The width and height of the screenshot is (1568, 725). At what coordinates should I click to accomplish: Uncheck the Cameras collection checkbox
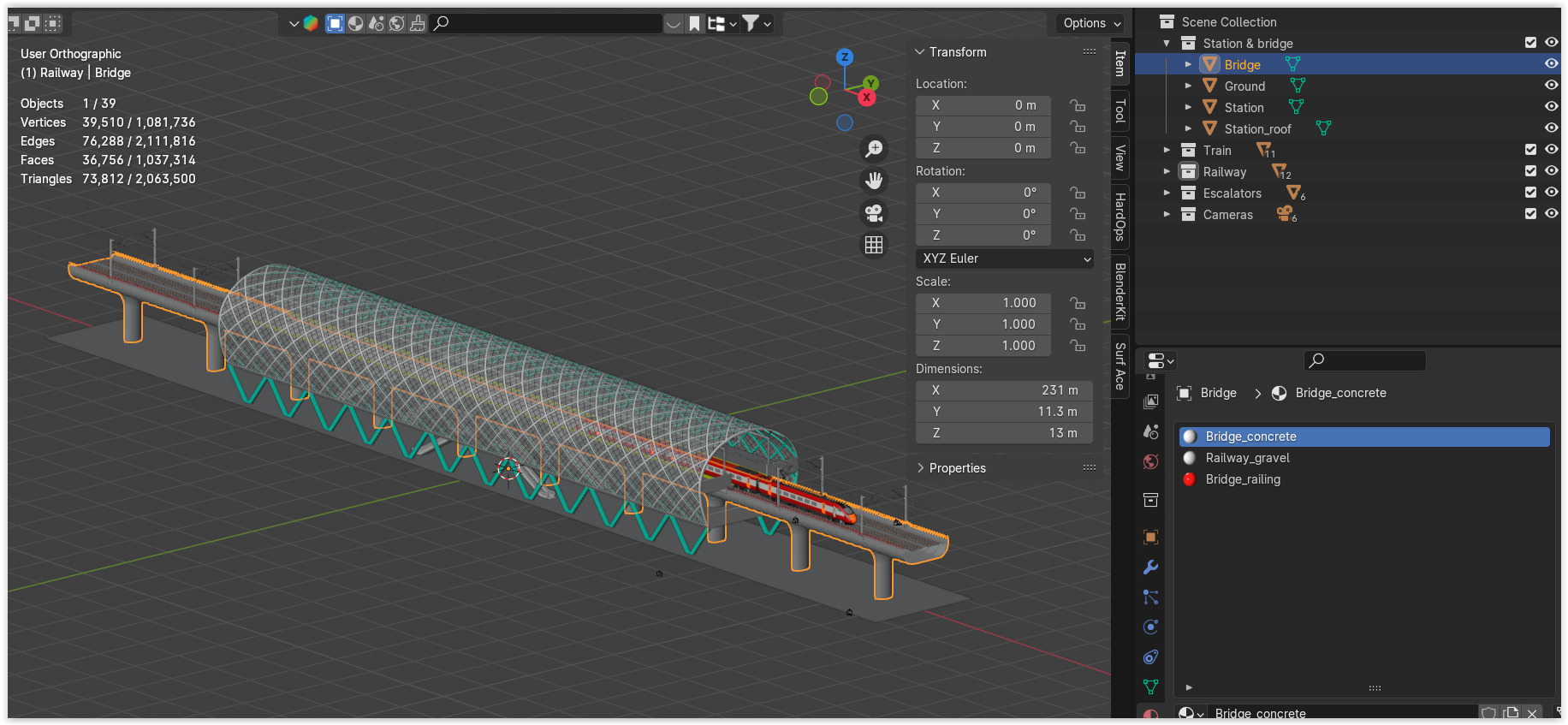tap(1530, 214)
